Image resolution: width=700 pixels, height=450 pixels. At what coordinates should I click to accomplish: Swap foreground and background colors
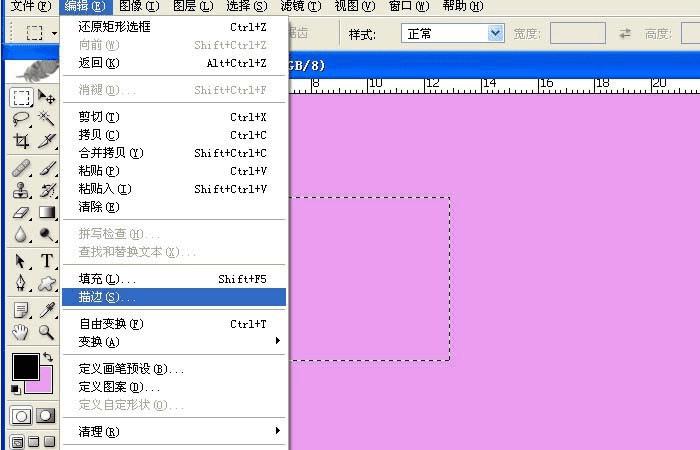(48, 357)
